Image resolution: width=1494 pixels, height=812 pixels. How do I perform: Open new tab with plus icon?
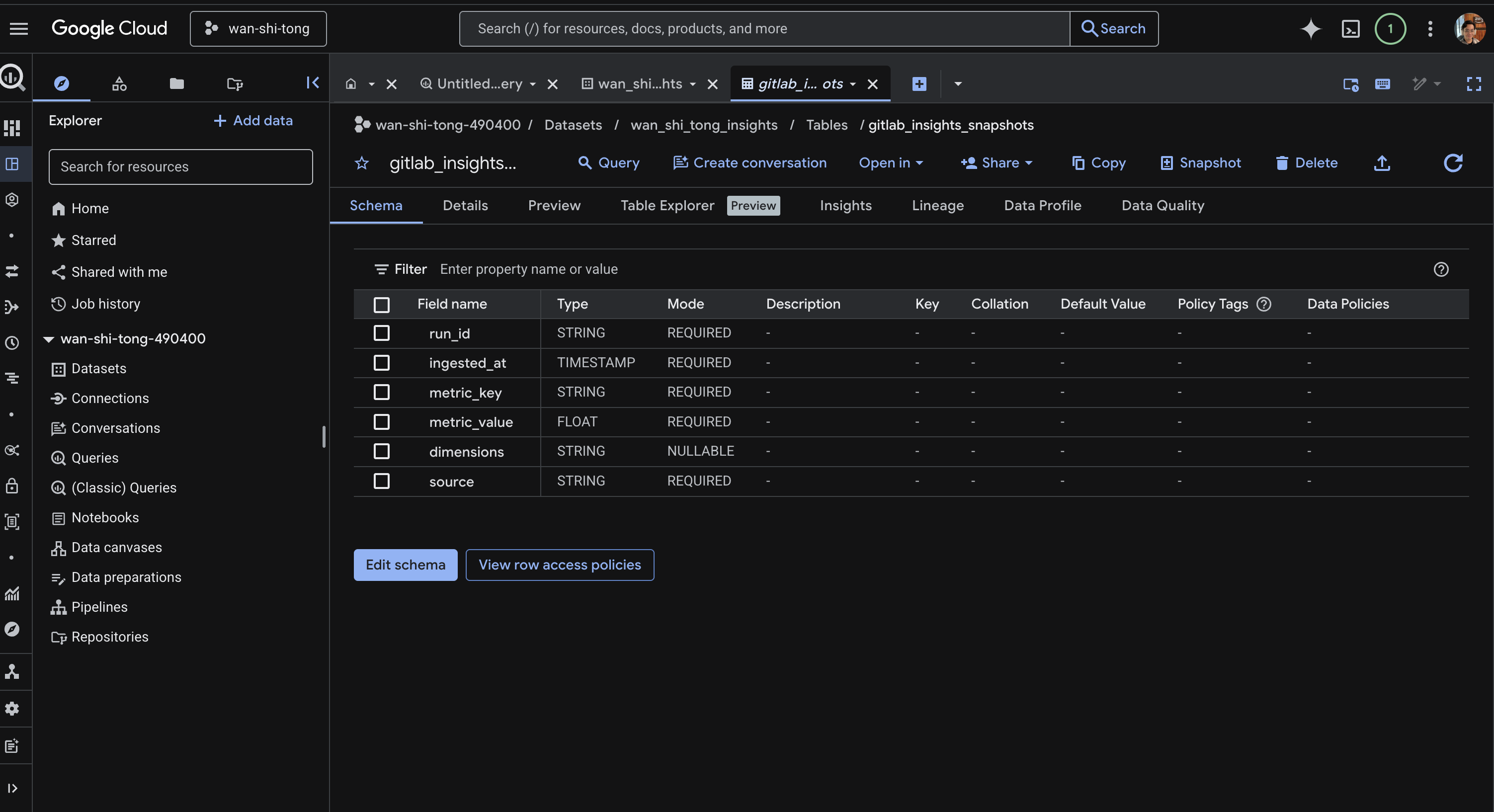(919, 84)
